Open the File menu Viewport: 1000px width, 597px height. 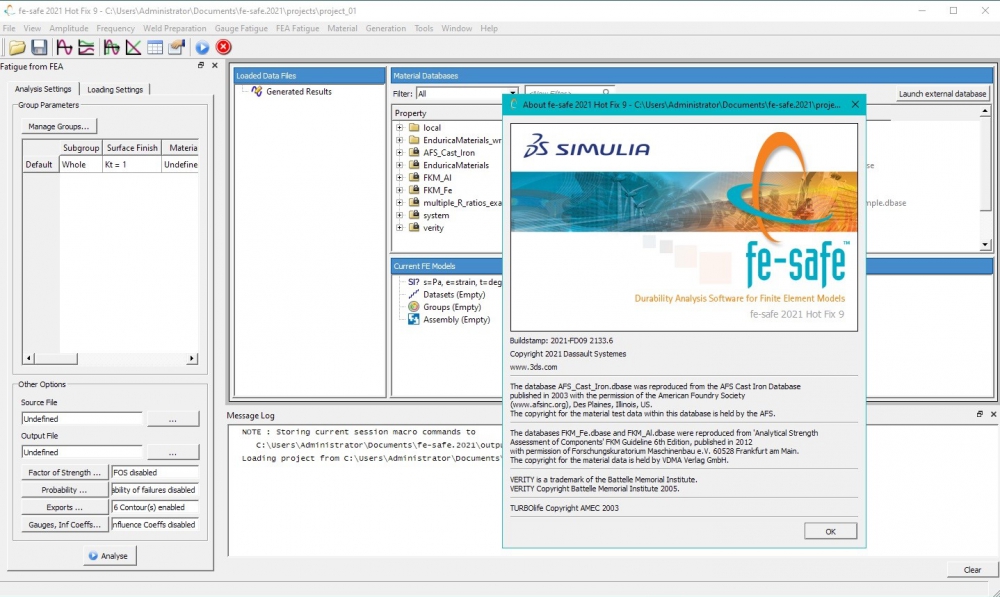click(x=9, y=29)
